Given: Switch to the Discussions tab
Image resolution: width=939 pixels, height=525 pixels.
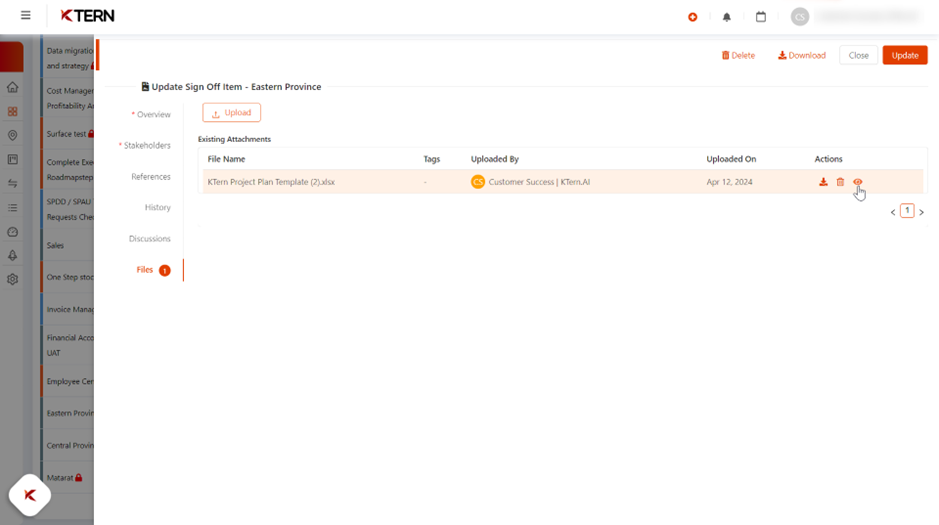Looking at the screenshot, I should (150, 239).
